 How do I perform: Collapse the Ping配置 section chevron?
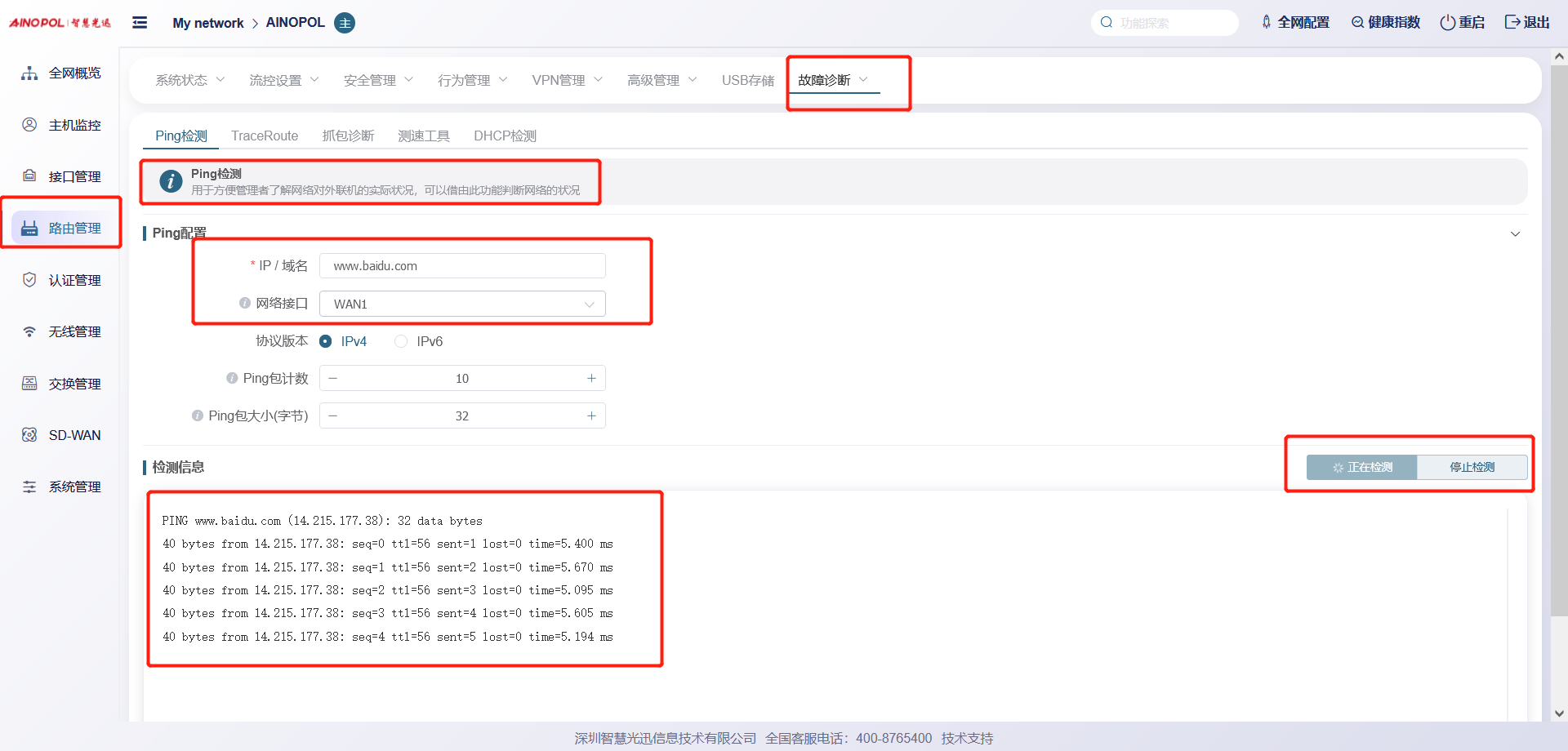[1515, 234]
